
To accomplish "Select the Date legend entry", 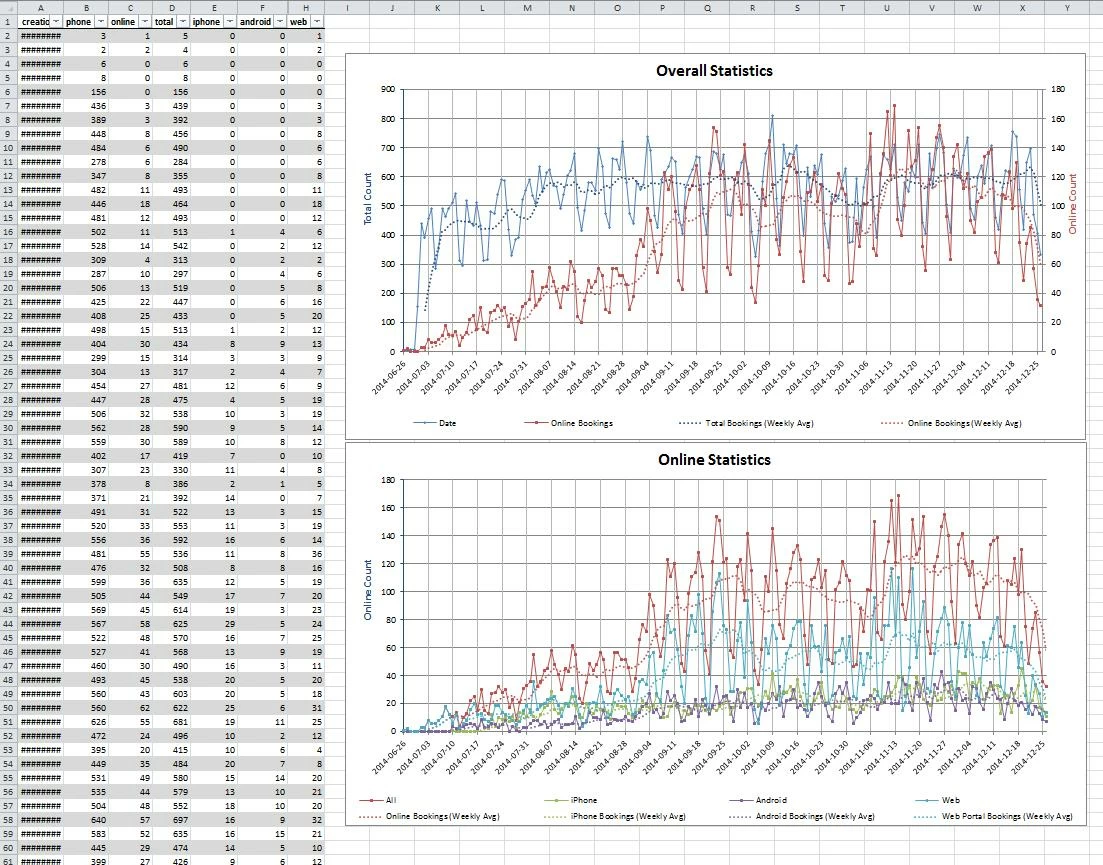I will [x=435, y=423].
